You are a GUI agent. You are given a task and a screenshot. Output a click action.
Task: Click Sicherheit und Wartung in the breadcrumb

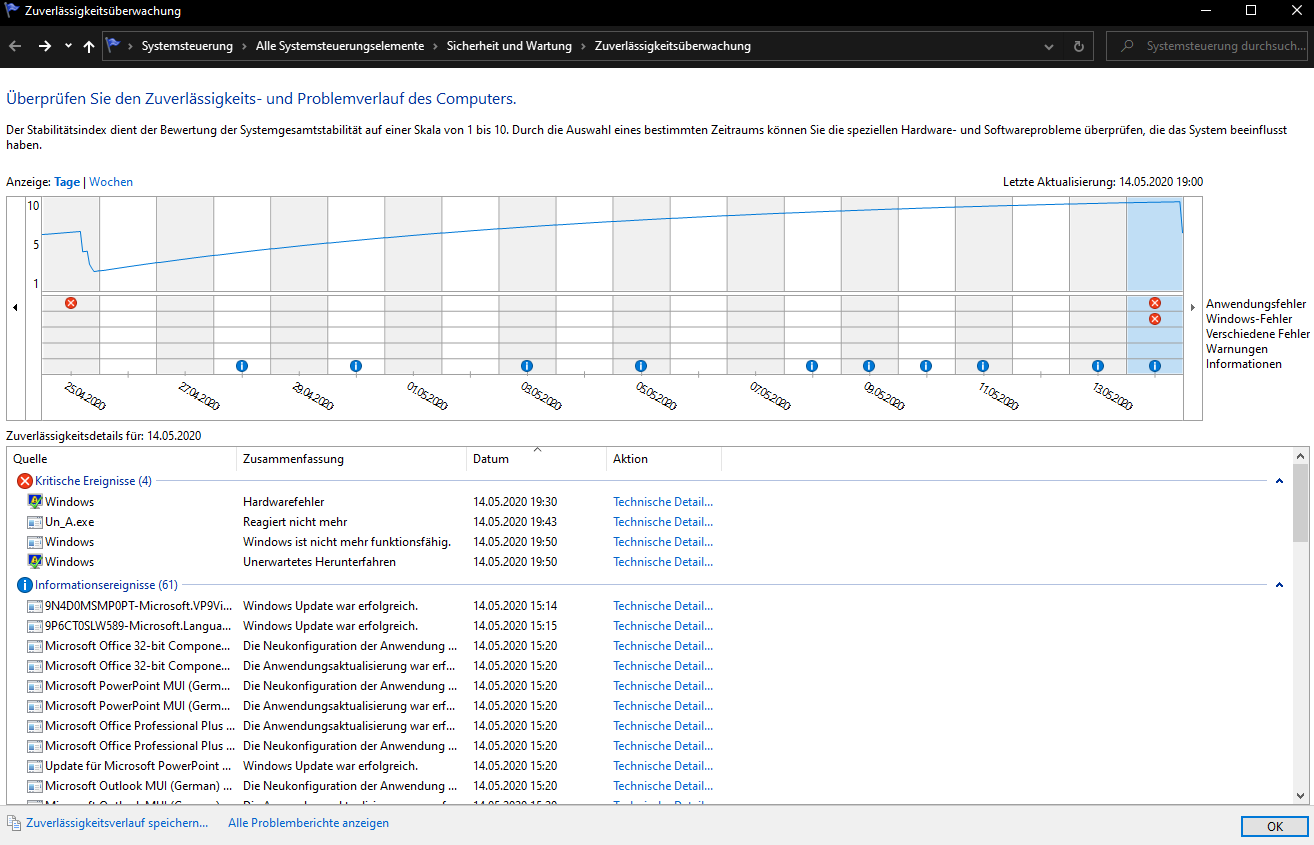509,46
